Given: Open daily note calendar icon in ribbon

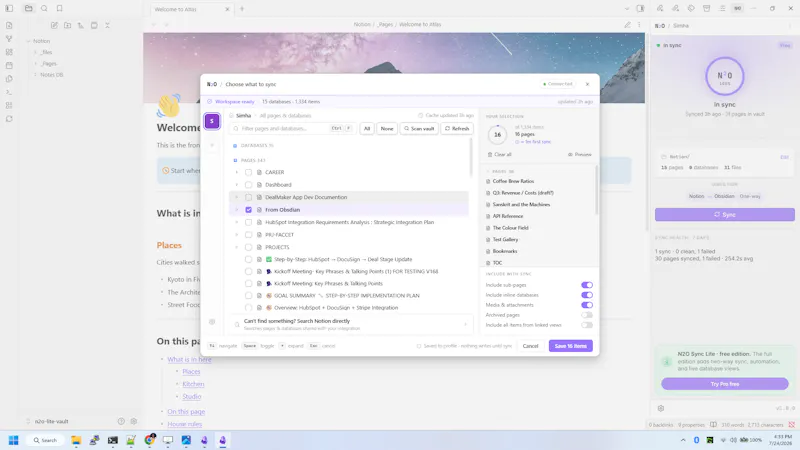Looking at the screenshot, I should pos(9,65).
